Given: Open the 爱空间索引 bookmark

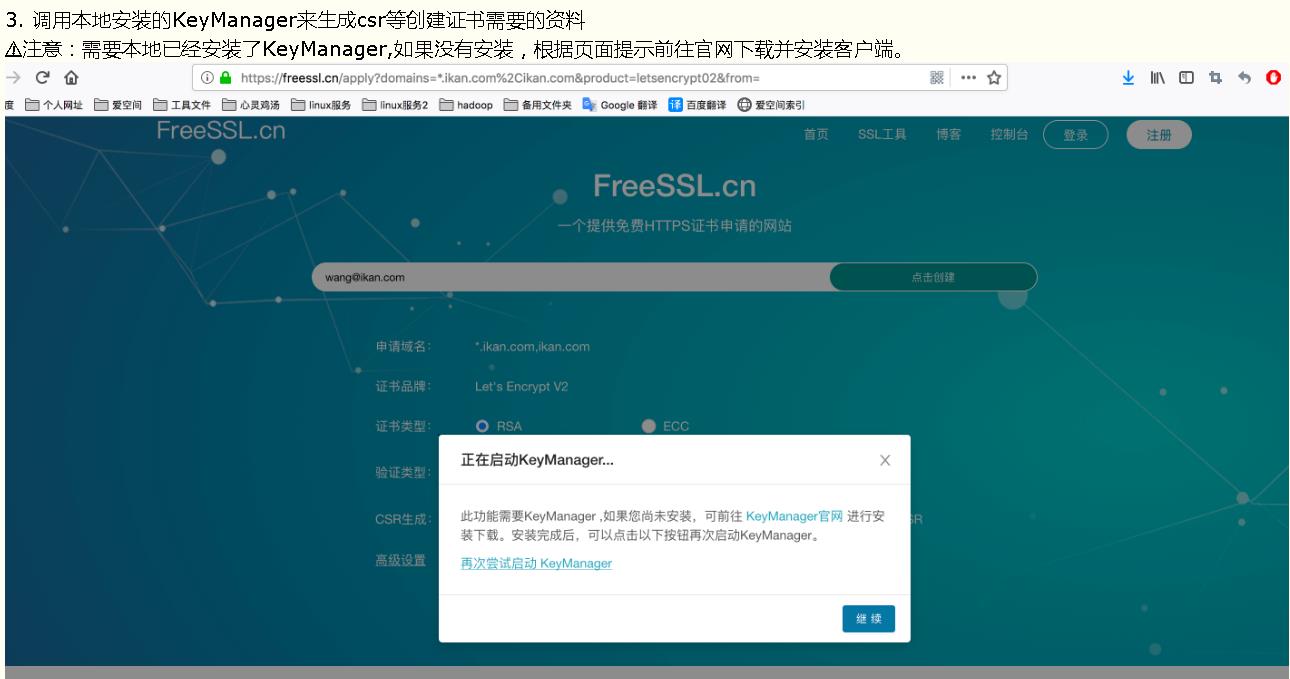Looking at the screenshot, I should point(771,105).
